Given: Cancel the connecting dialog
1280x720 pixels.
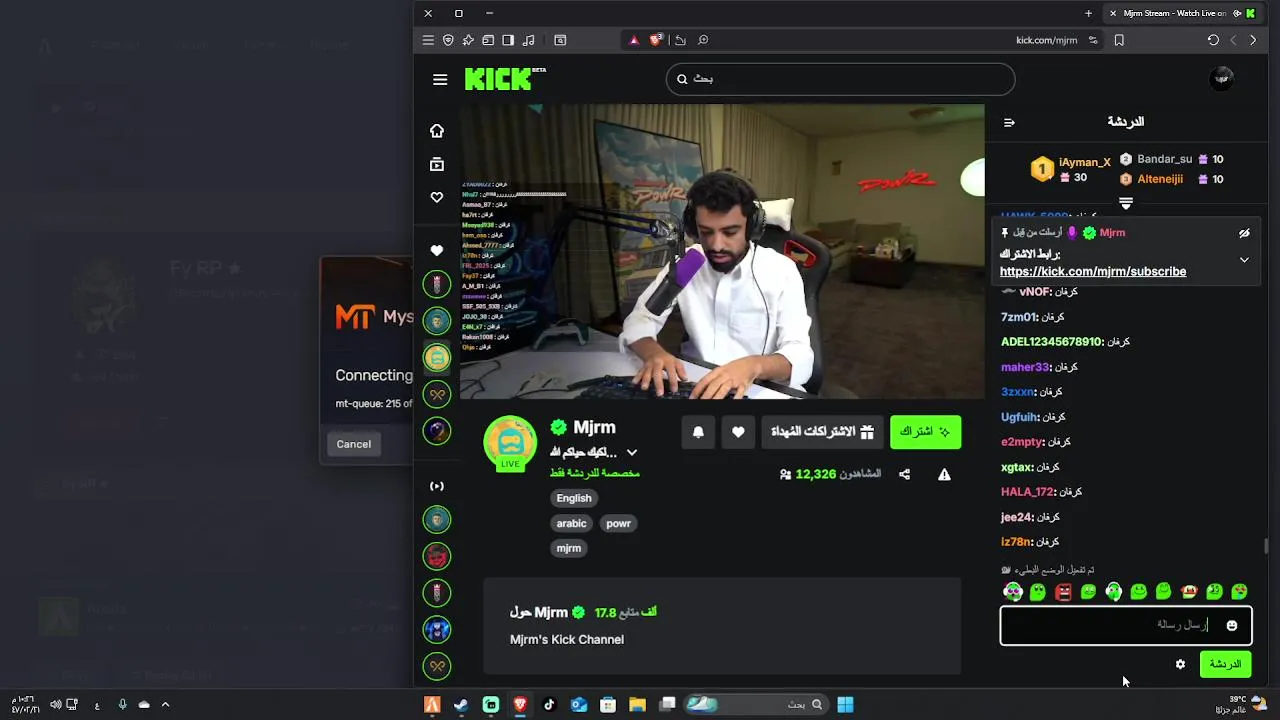Looking at the screenshot, I should pyautogui.click(x=353, y=444).
